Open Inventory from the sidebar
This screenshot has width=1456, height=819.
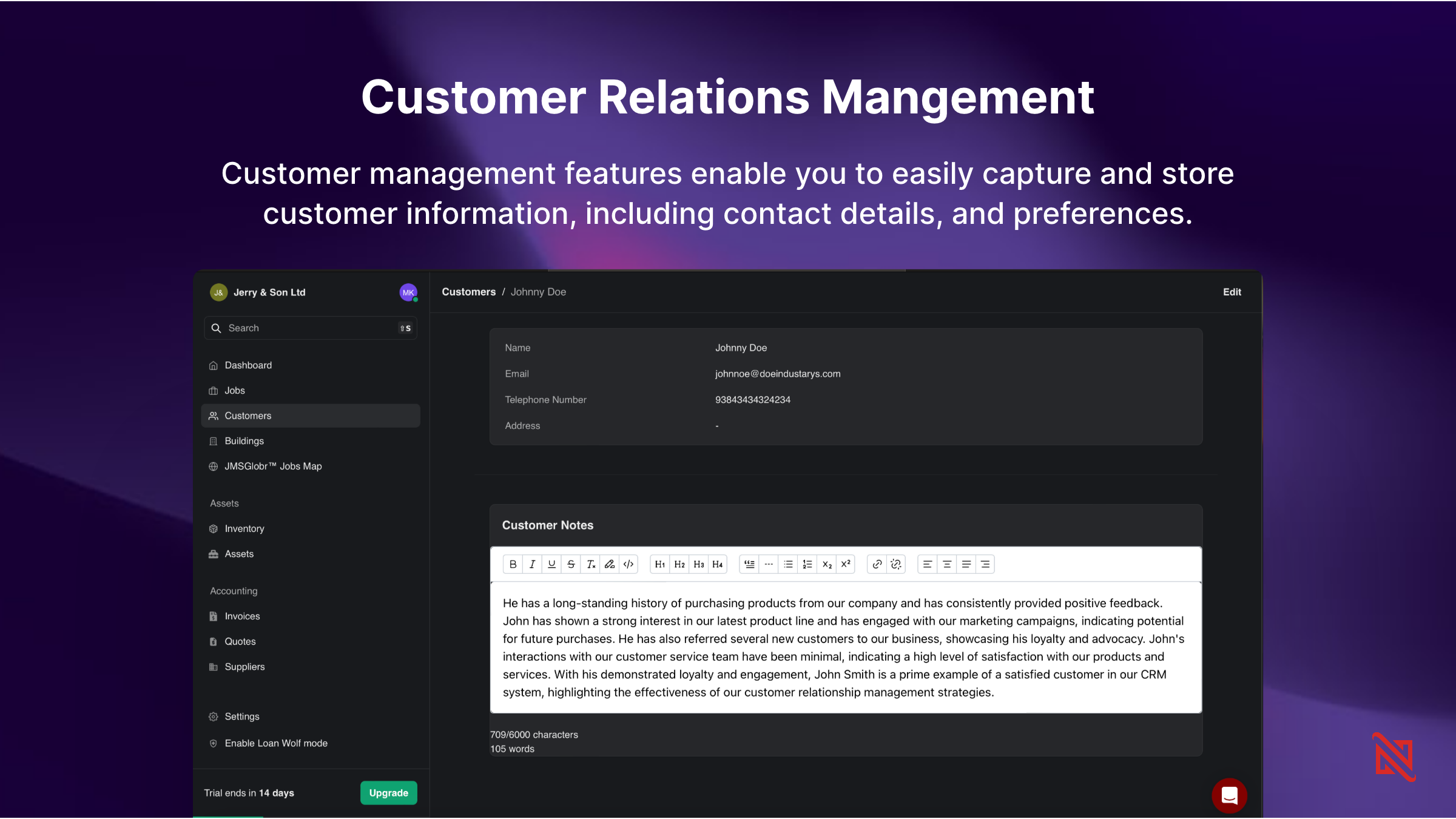244,529
